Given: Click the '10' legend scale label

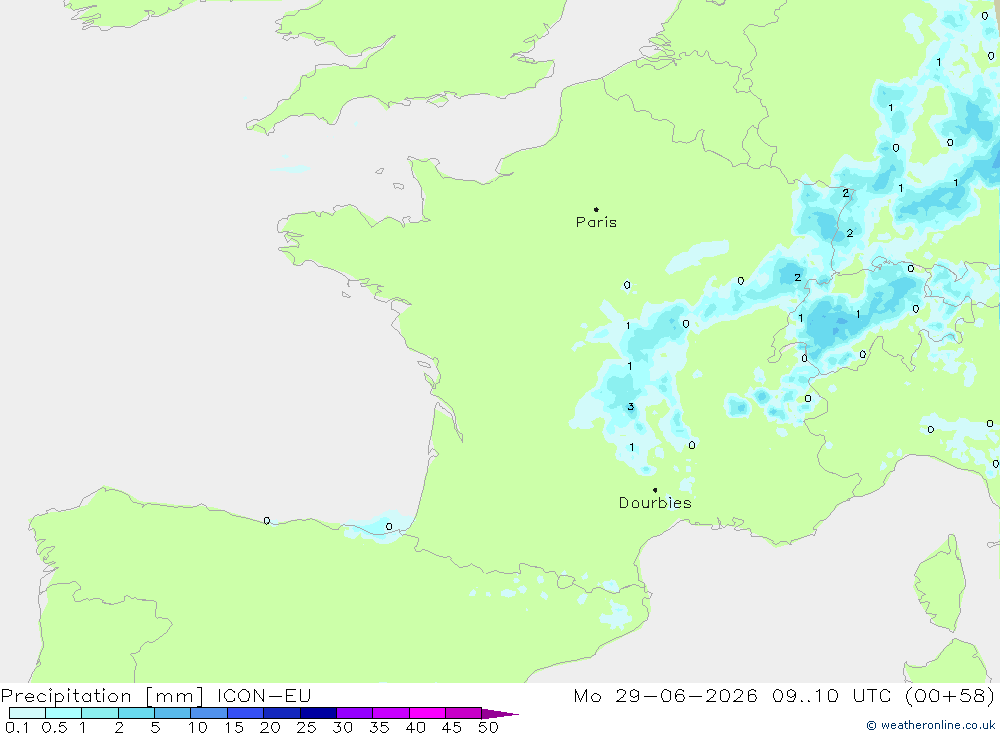Looking at the screenshot, I should 198,727.
